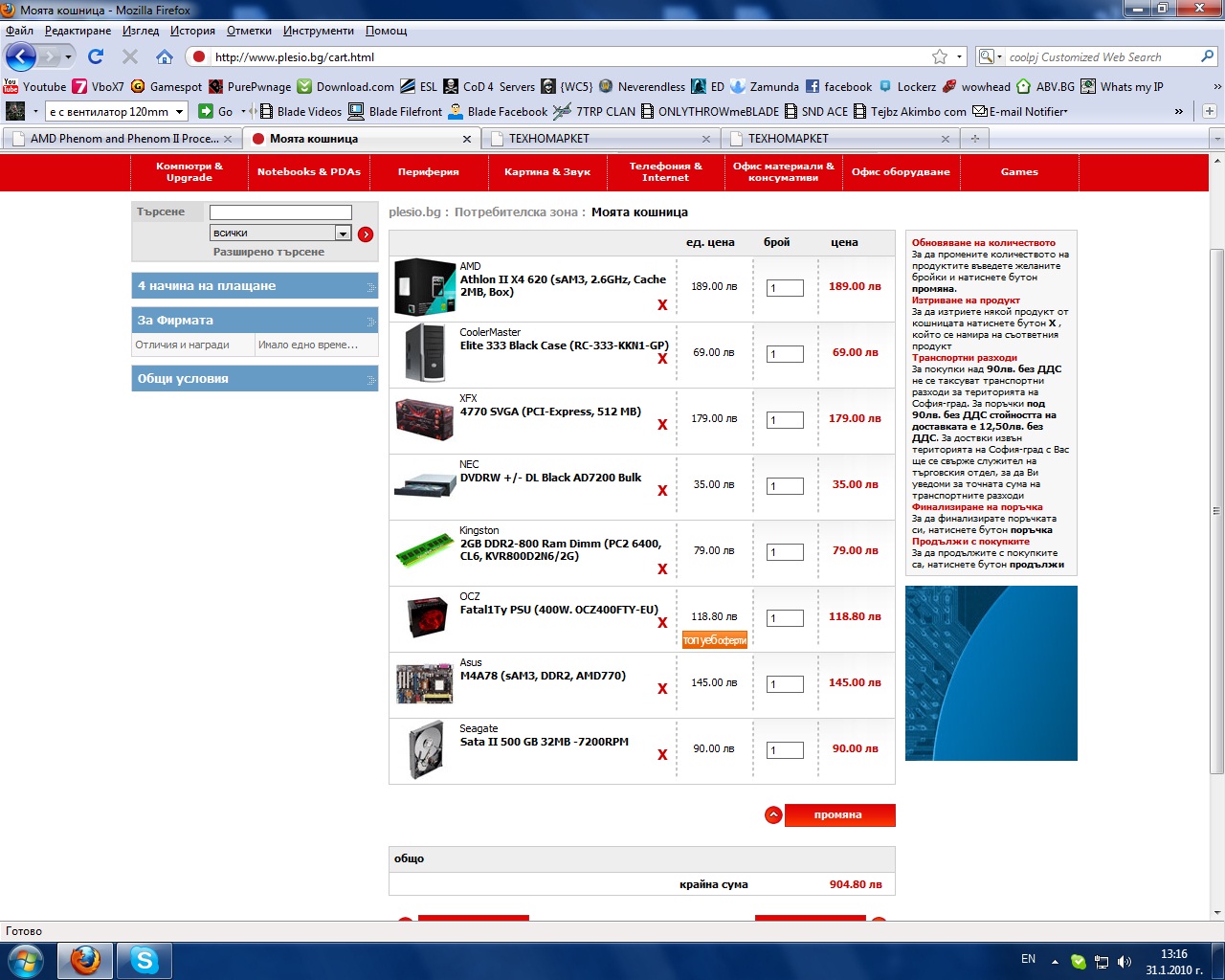Click the Разширено търсене link
The width and height of the screenshot is (1225, 980).
(x=269, y=252)
